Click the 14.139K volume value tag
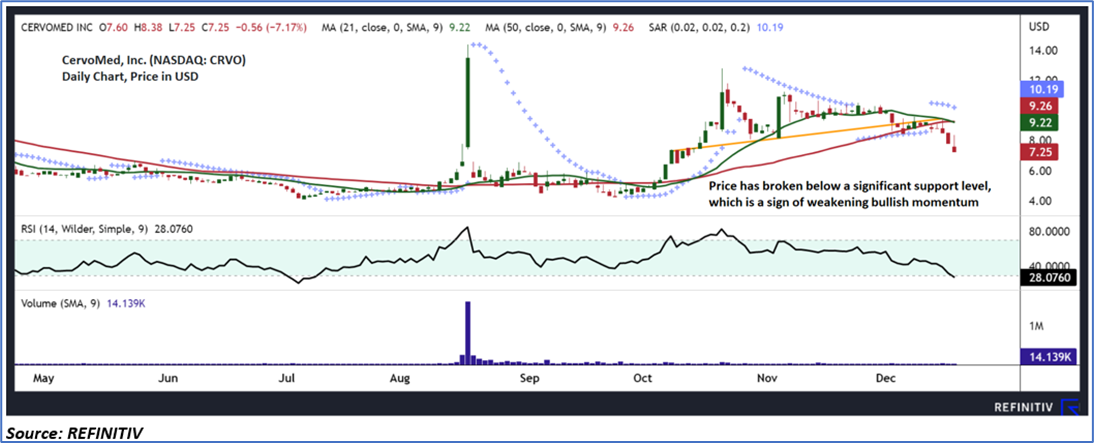Image resolution: width=1094 pixels, height=443 pixels. pyautogui.click(x=1048, y=356)
